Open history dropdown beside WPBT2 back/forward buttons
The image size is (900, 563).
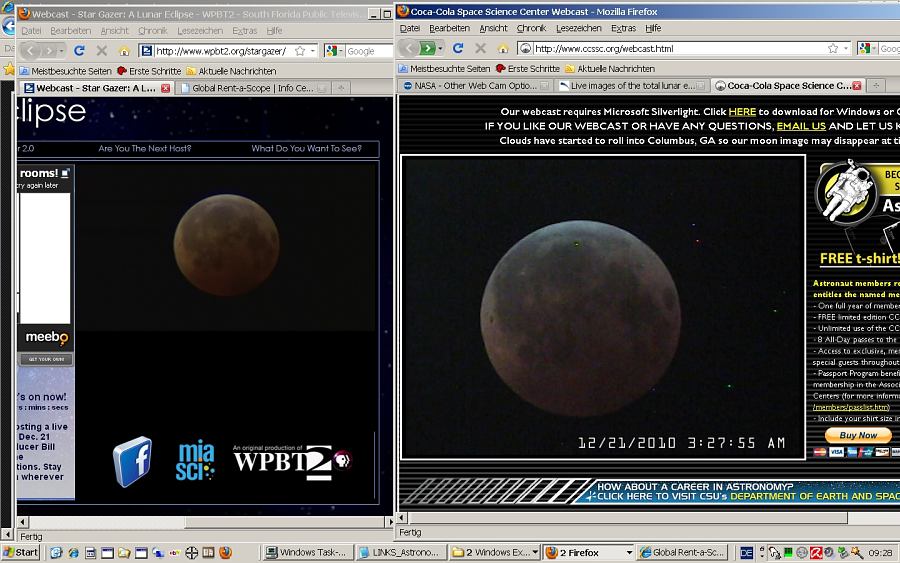[61, 51]
